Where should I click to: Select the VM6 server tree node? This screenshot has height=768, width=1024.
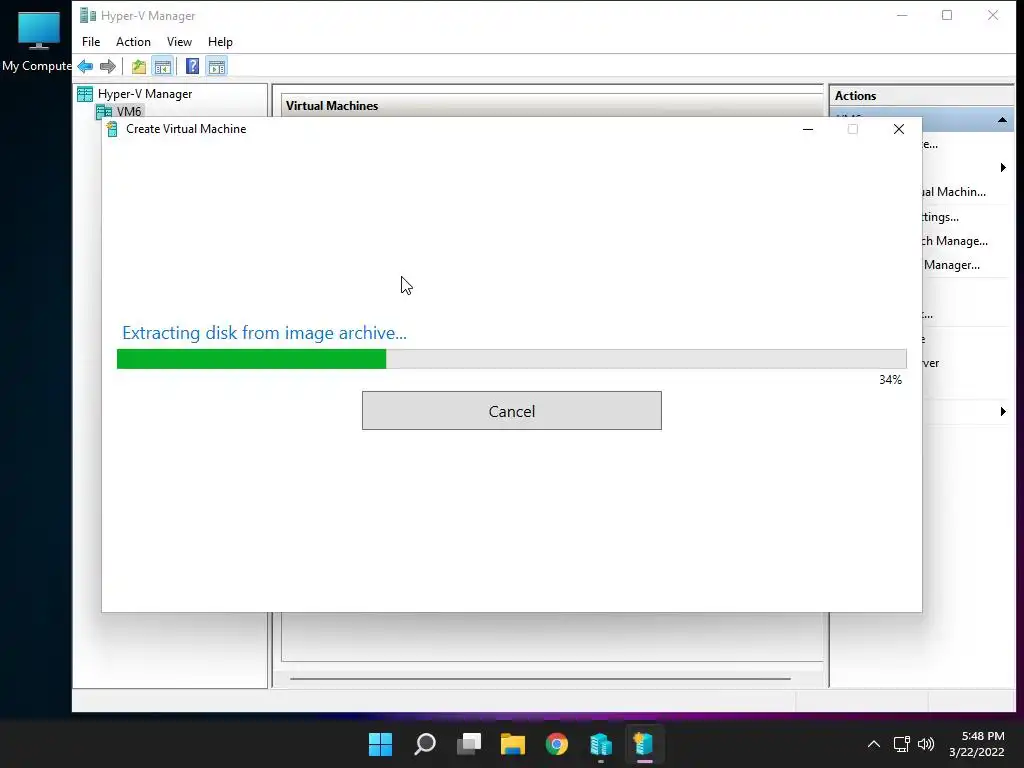129,111
